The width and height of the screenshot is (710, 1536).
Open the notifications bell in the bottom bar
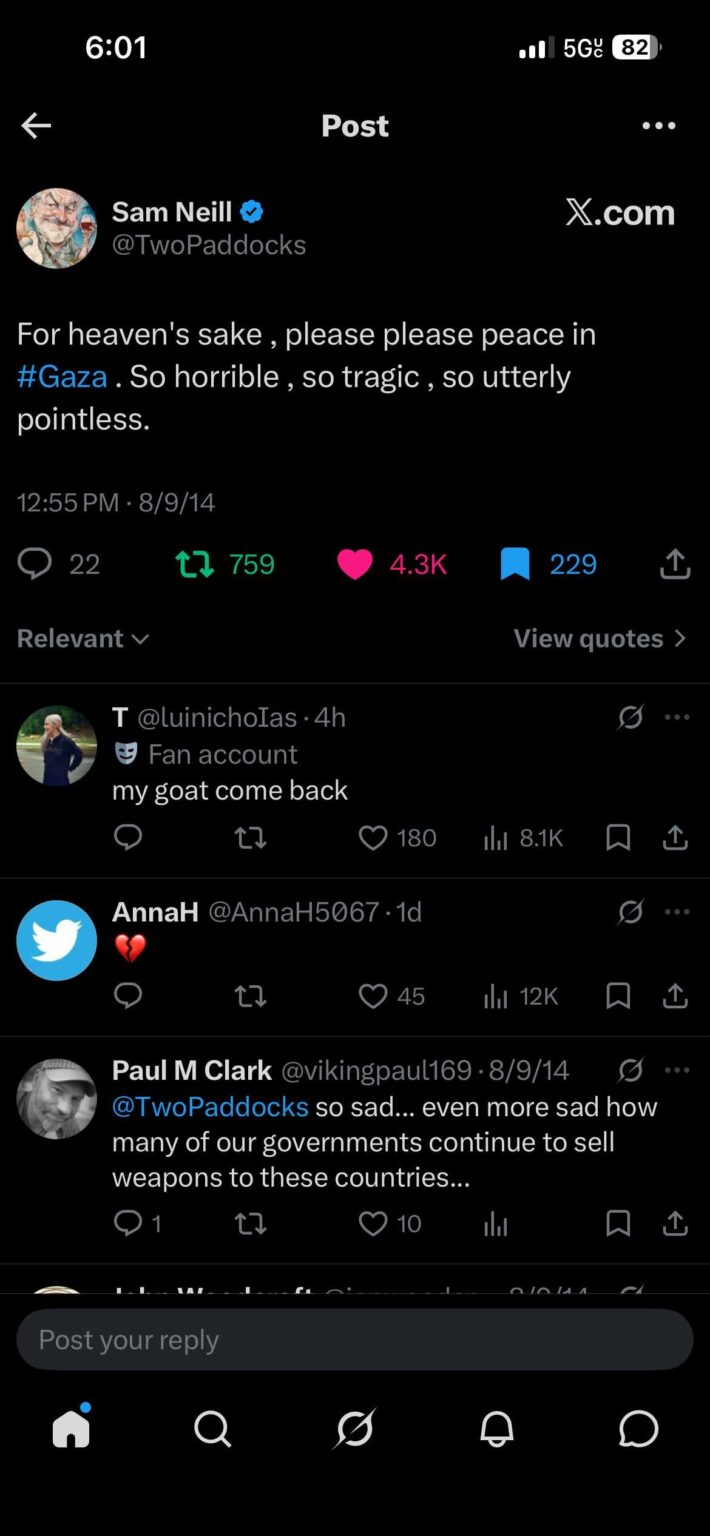[x=497, y=1429]
